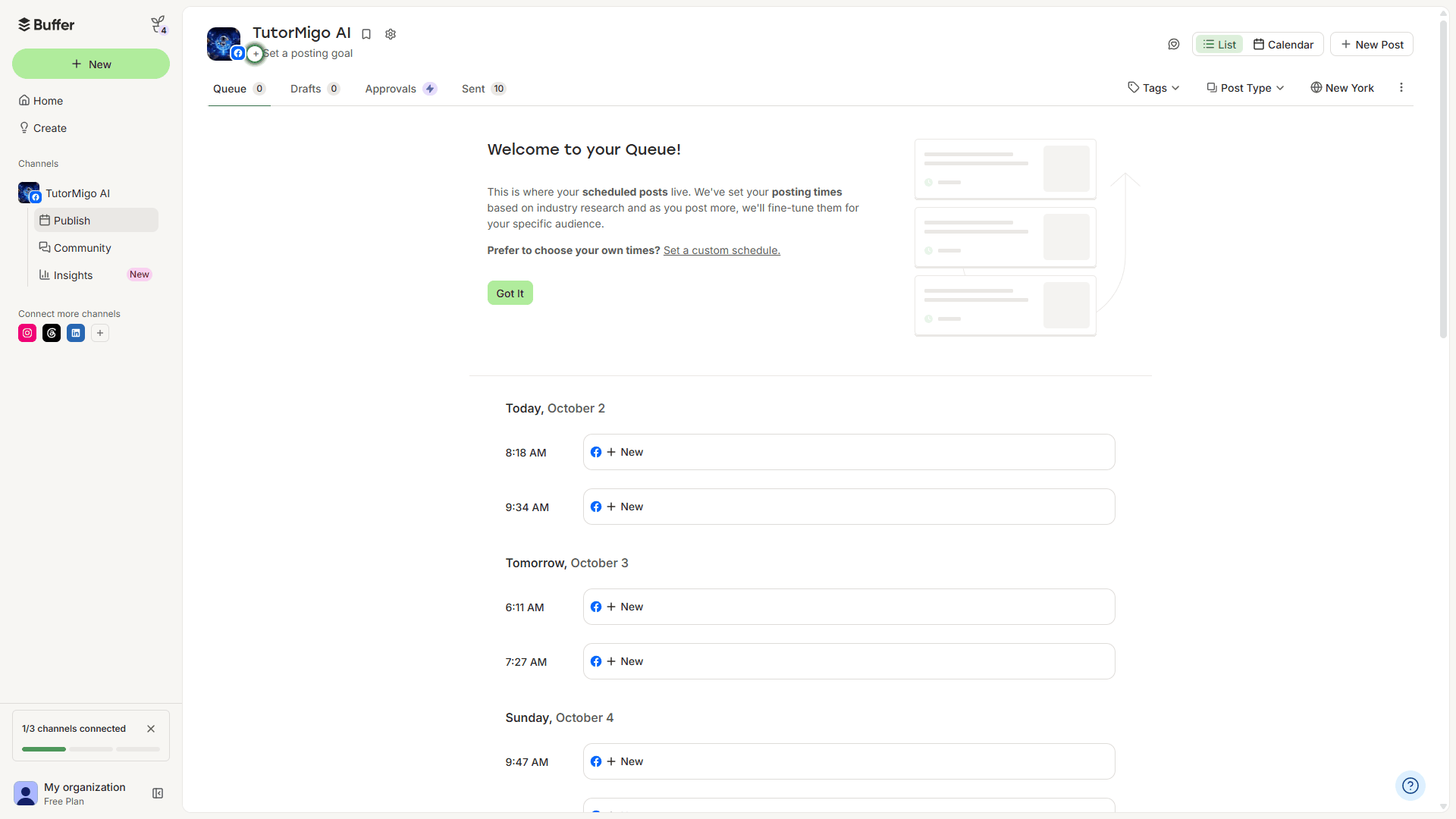Open the three-dot more options menu
Viewport: 1456px width, 819px height.
tap(1401, 88)
